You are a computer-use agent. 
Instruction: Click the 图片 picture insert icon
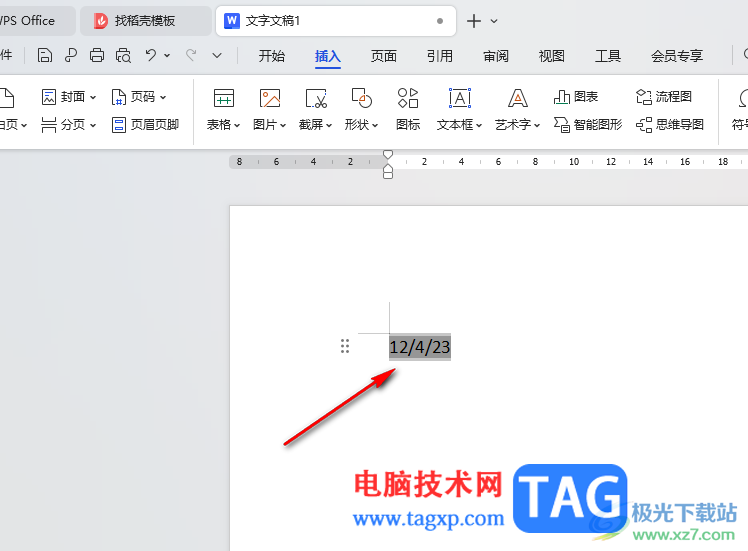(x=270, y=98)
